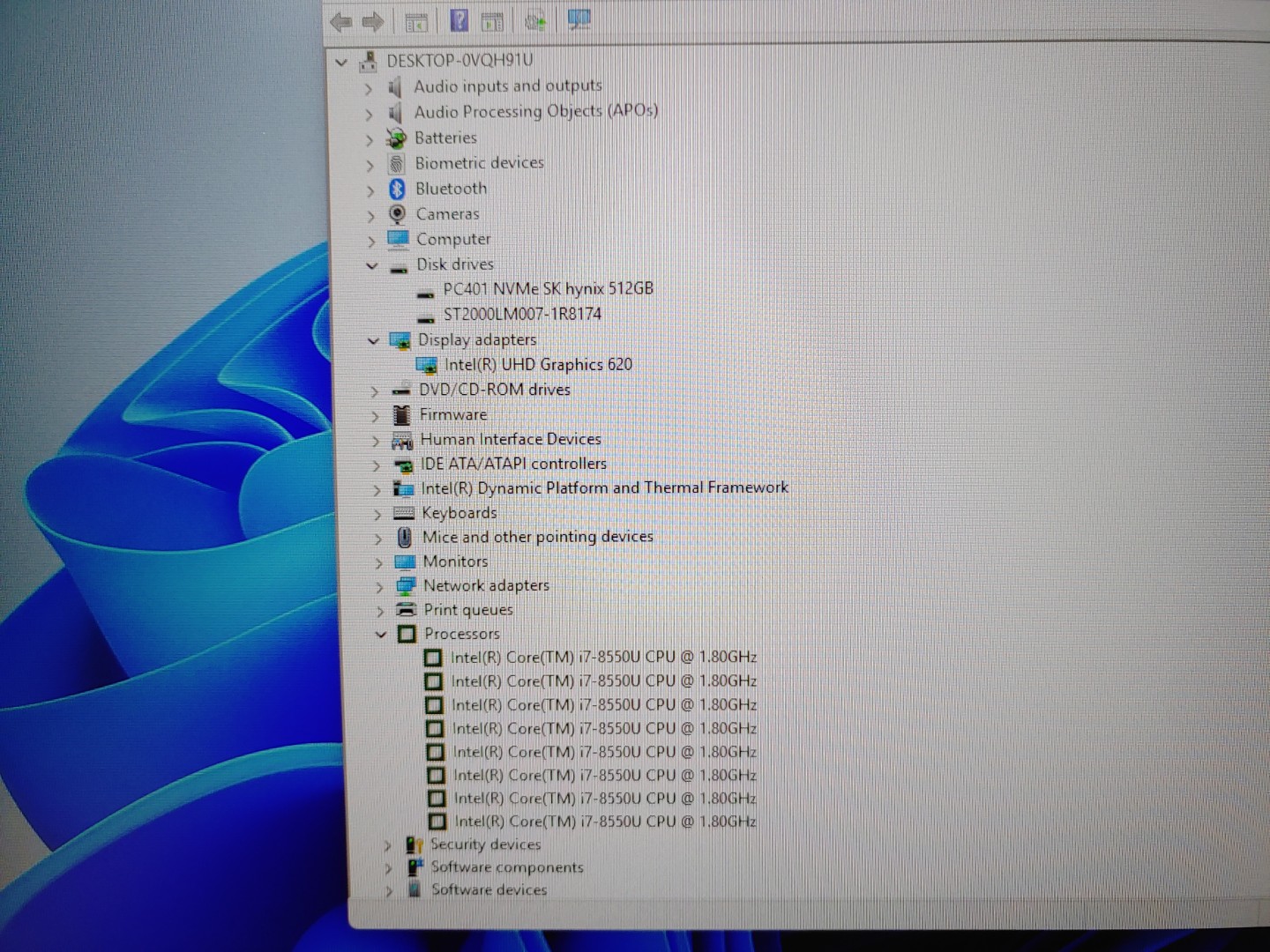Viewport: 1270px width, 952px height.
Task: Expand the Network adapters category
Action: pos(379,586)
